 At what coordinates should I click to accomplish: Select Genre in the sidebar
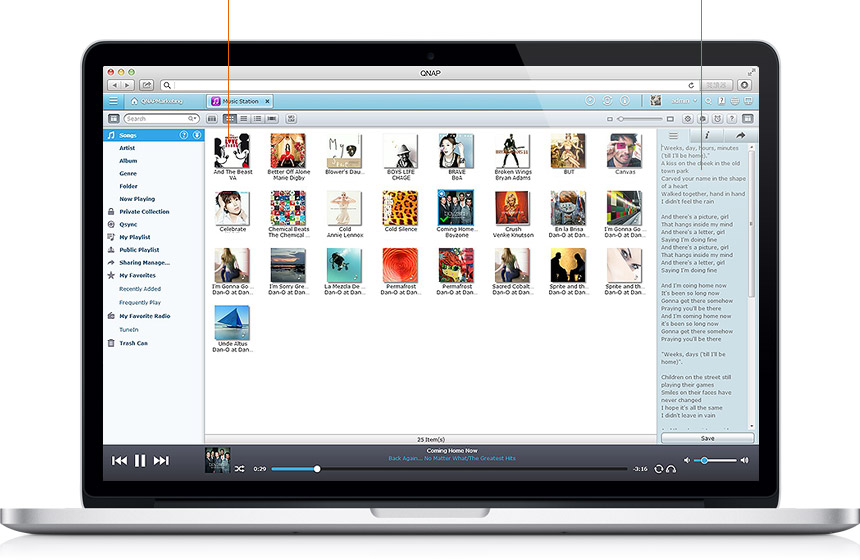[x=129, y=173]
